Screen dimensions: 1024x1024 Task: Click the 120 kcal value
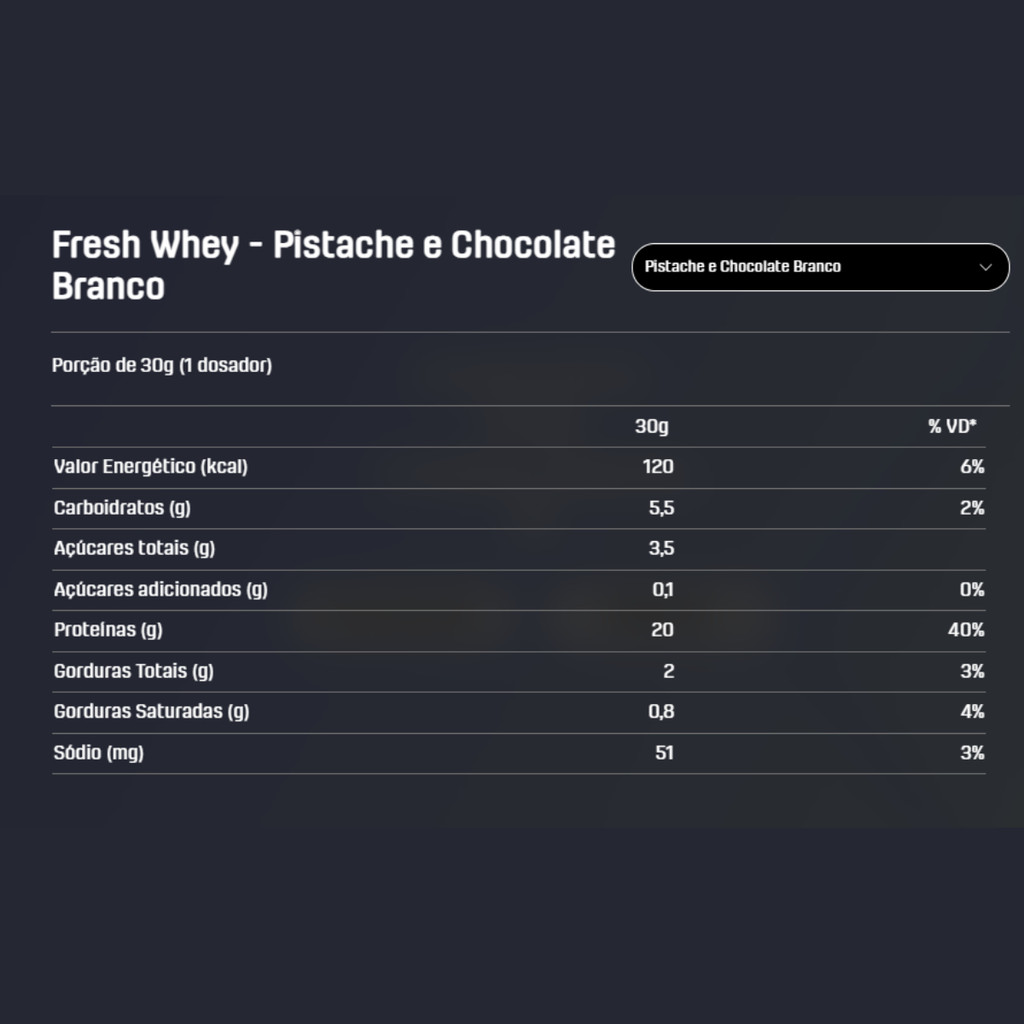(x=658, y=467)
